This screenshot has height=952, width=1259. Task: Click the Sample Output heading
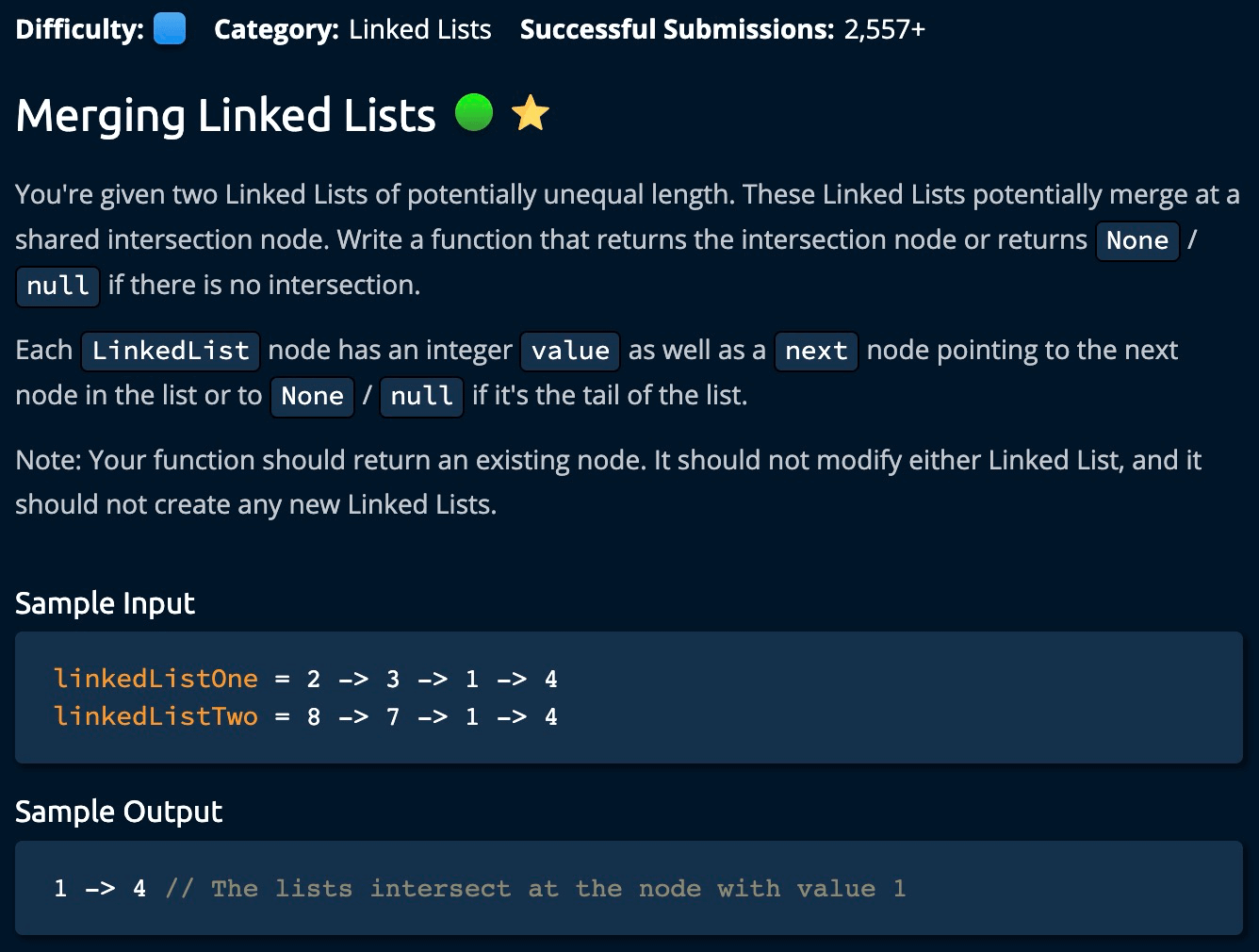point(119,812)
